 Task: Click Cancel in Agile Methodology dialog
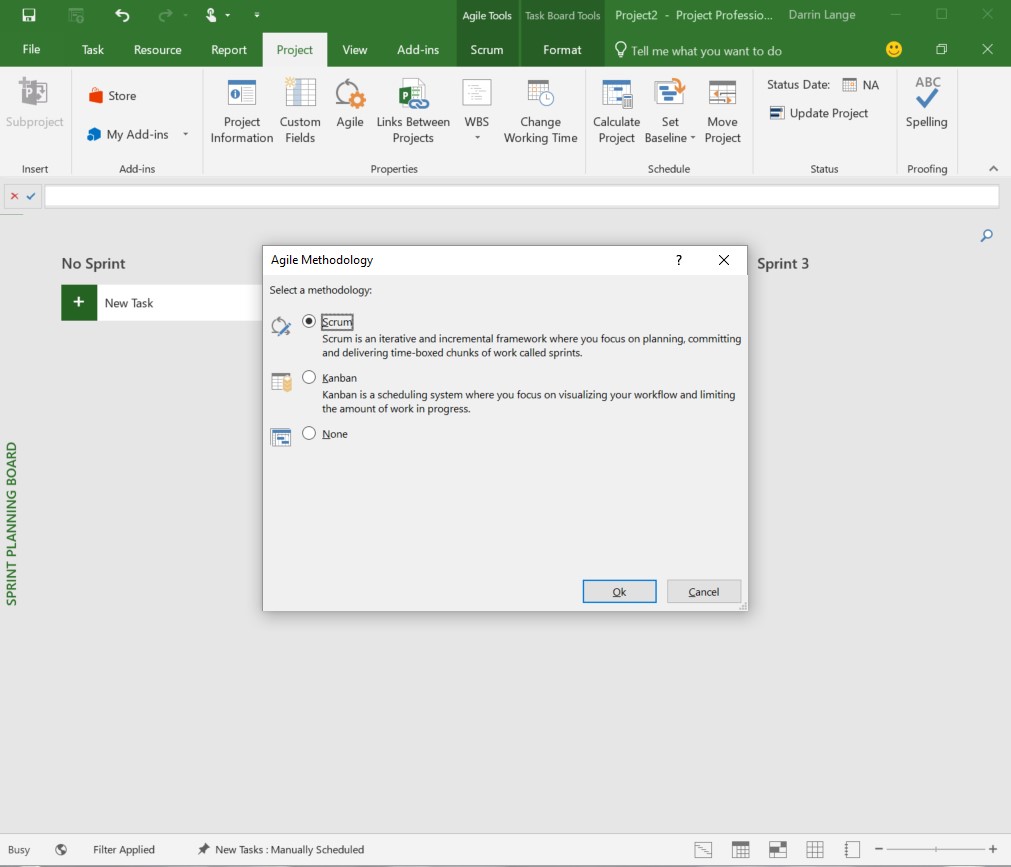703,591
